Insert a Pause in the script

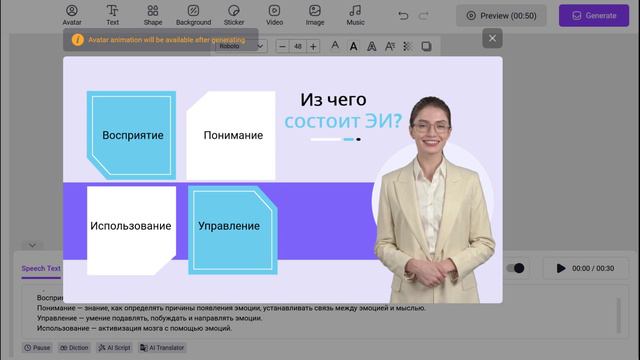[x=37, y=348]
